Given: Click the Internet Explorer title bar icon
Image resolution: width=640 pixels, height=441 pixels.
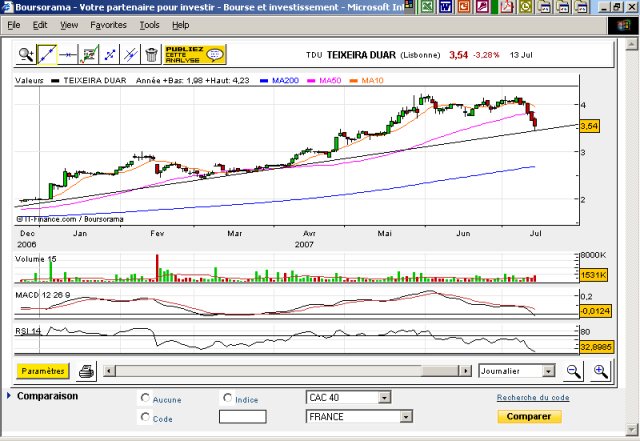Looking at the screenshot, I should [7, 7].
